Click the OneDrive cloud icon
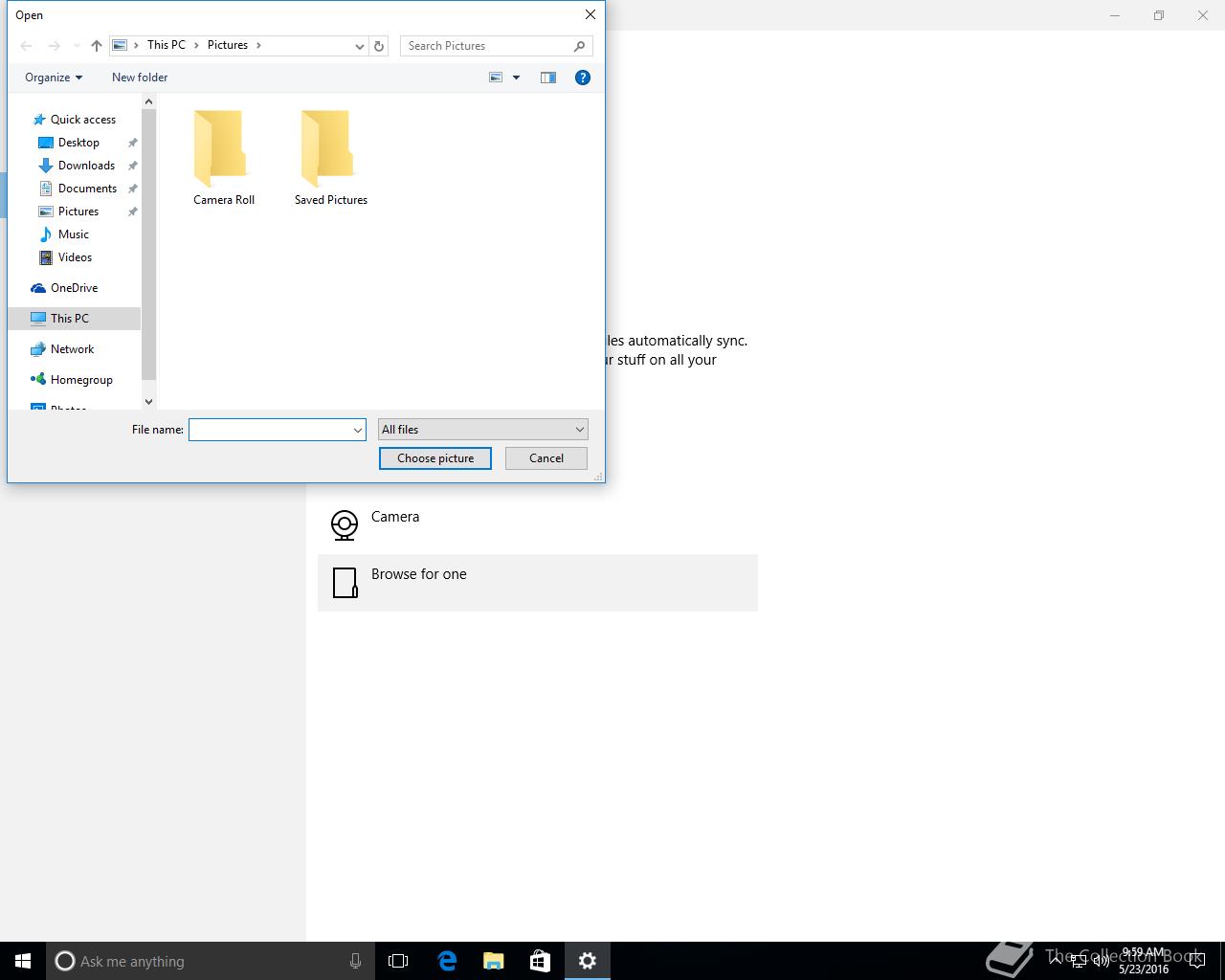 [38, 288]
